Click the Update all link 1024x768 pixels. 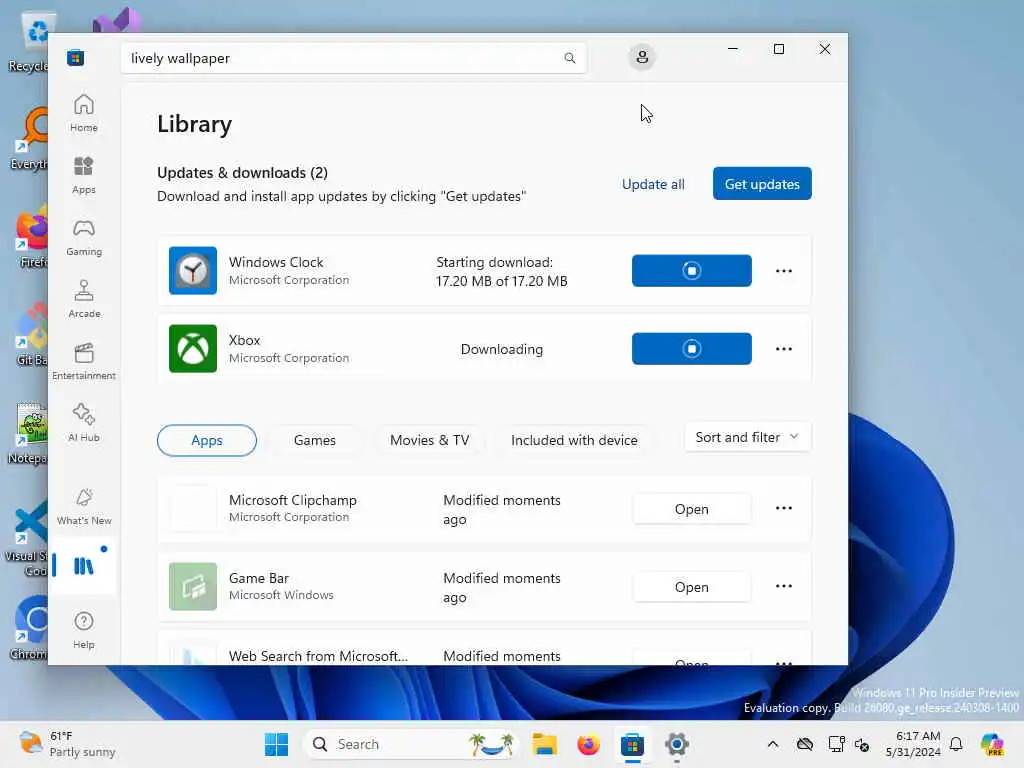(x=653, y=184)
